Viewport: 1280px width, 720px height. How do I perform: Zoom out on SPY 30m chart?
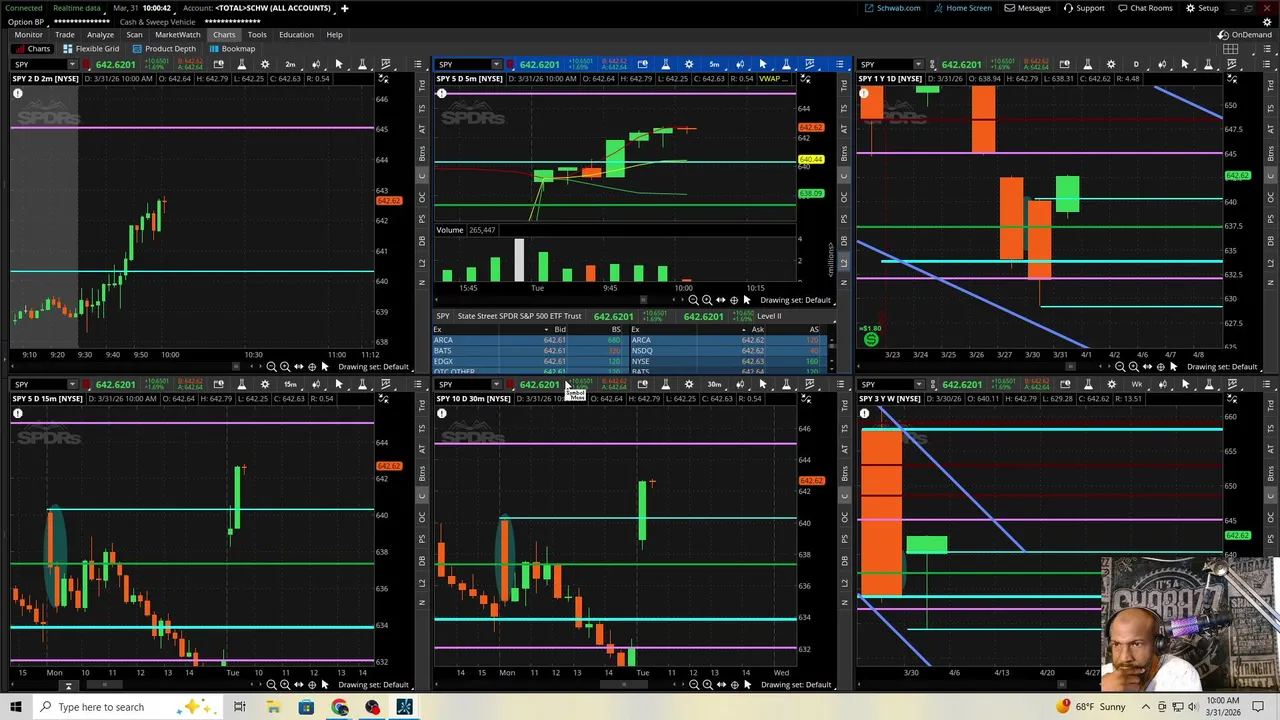pyautogui.click(x=694, y=685)
